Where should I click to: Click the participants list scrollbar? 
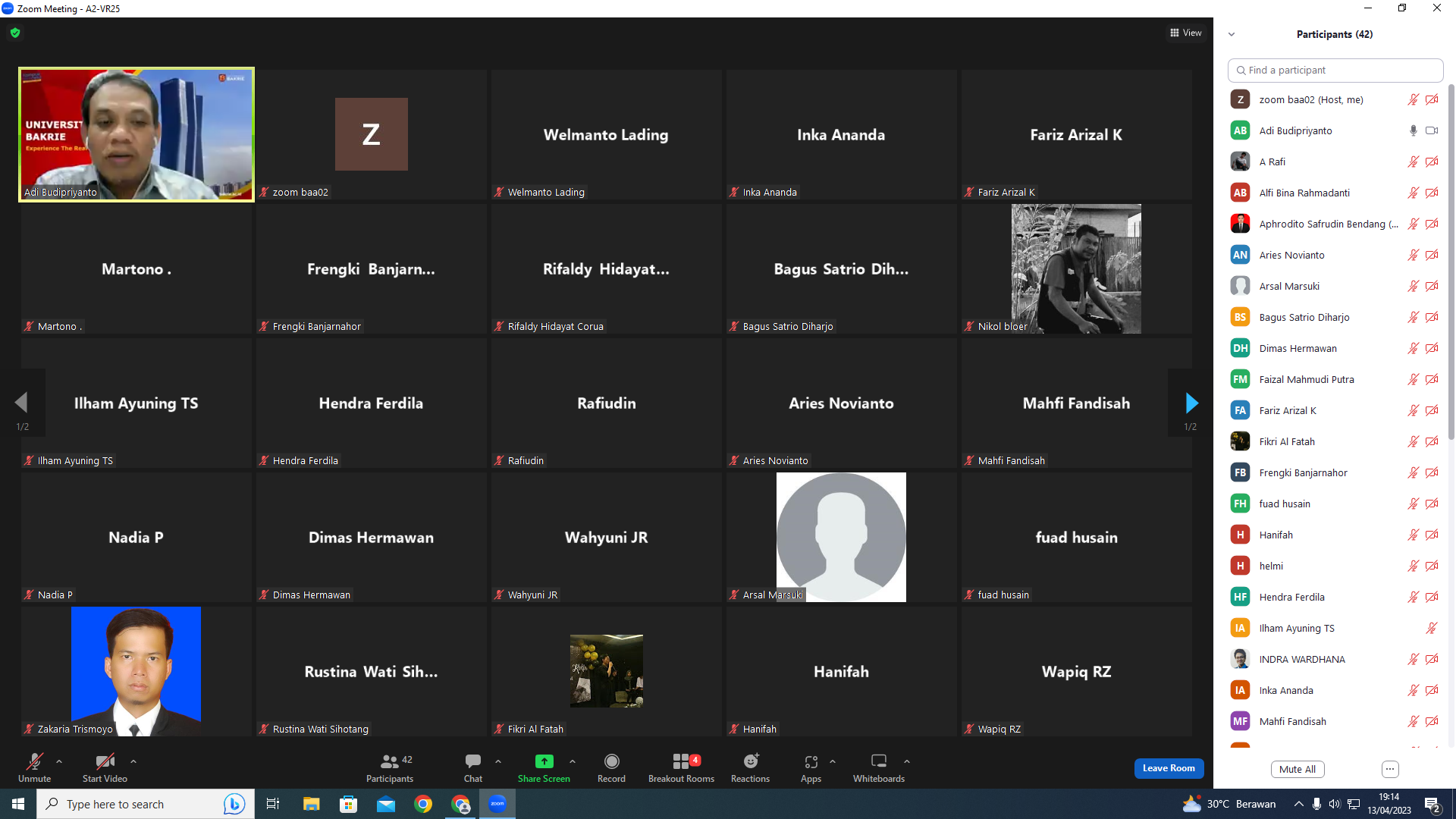tap(1451, 262)
